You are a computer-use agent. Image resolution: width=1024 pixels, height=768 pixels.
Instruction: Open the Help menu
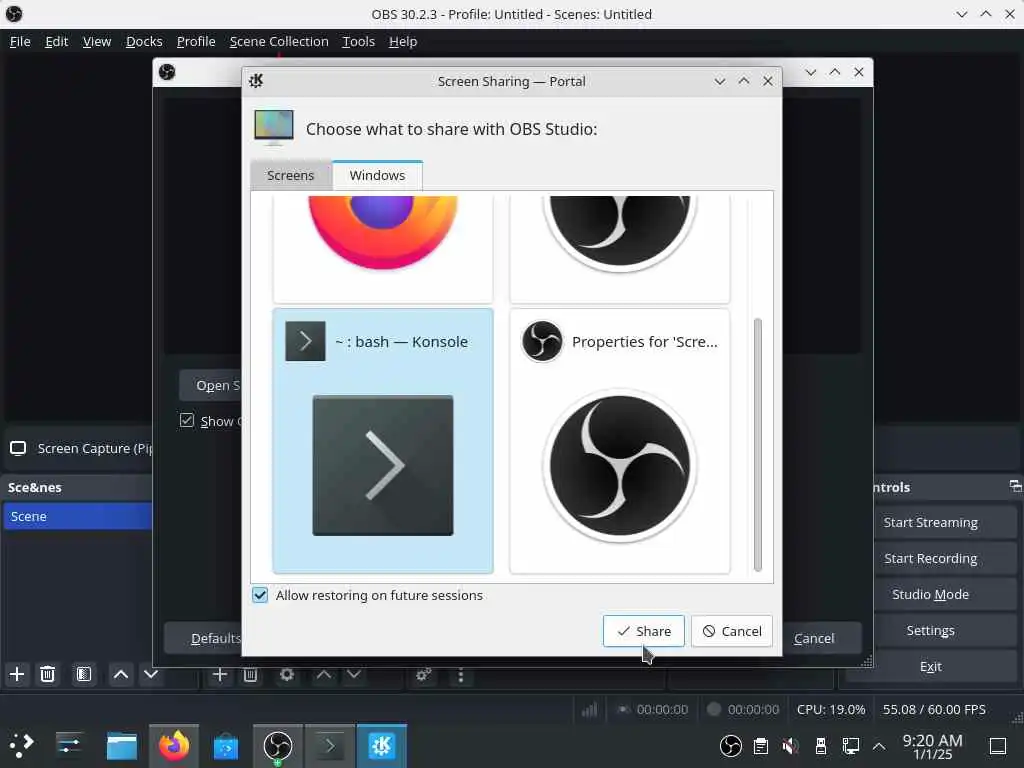click(403, 41)
